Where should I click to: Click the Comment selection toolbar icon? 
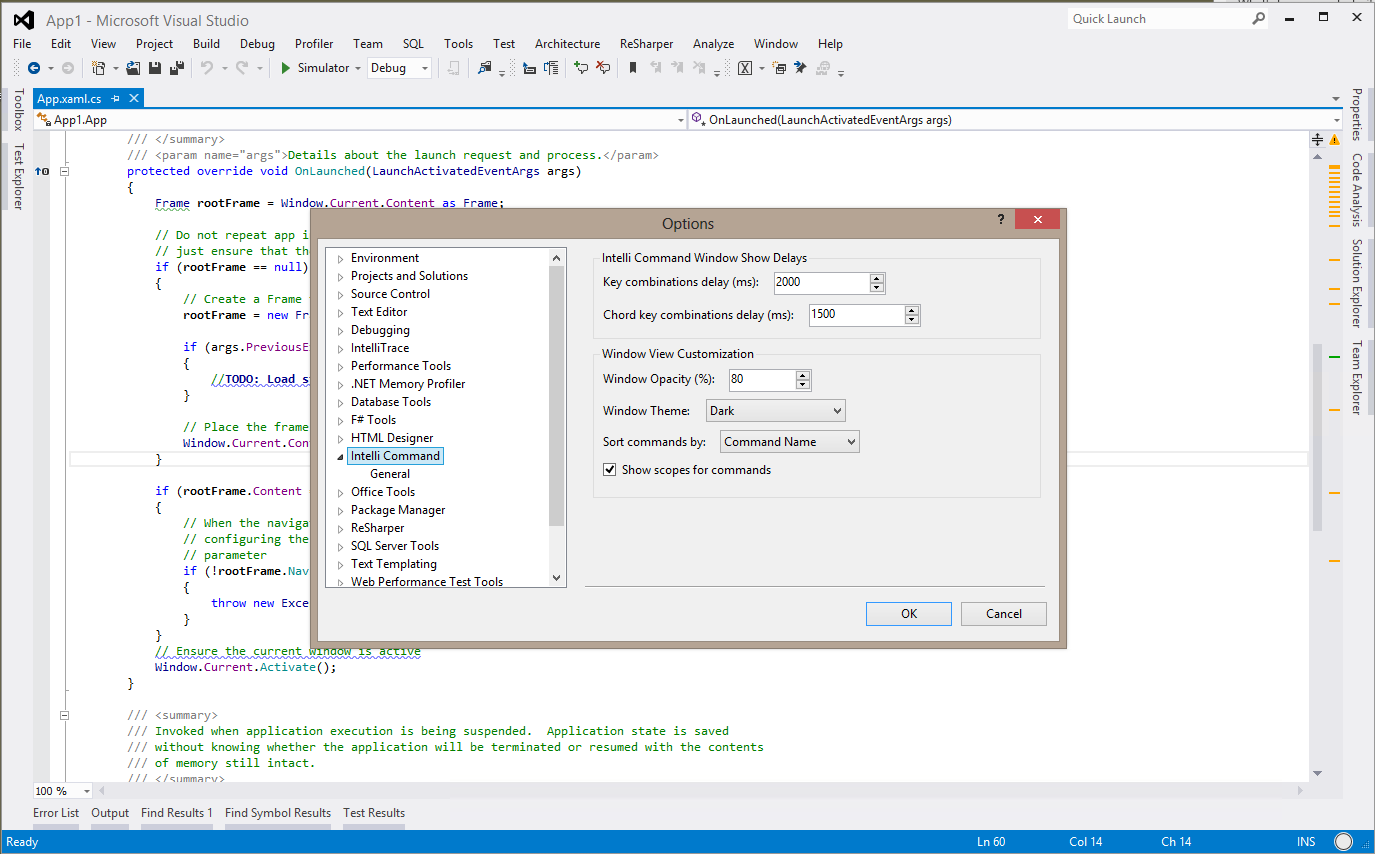pyautogui.click(x=581, y=68)
